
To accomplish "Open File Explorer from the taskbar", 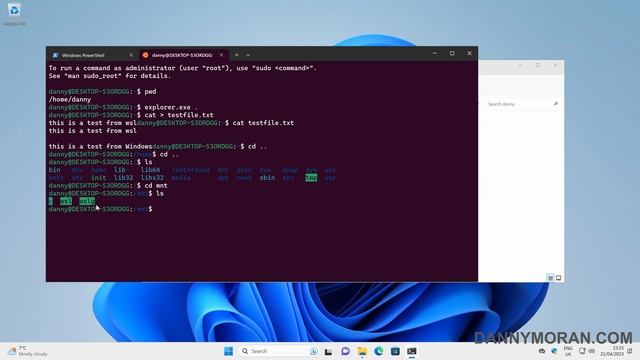I will 362,351.
